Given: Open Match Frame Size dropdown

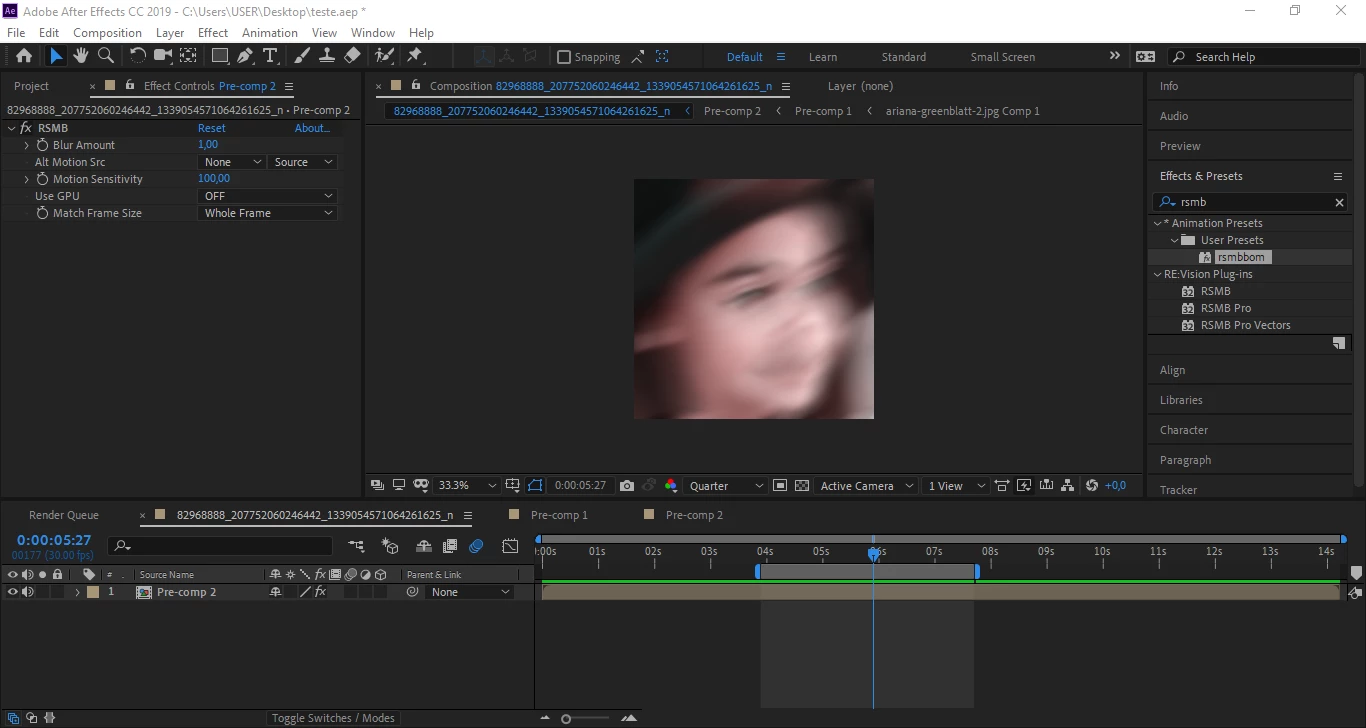Looking at the screenshot, I should pyautogui.click(x=268, y=213).
